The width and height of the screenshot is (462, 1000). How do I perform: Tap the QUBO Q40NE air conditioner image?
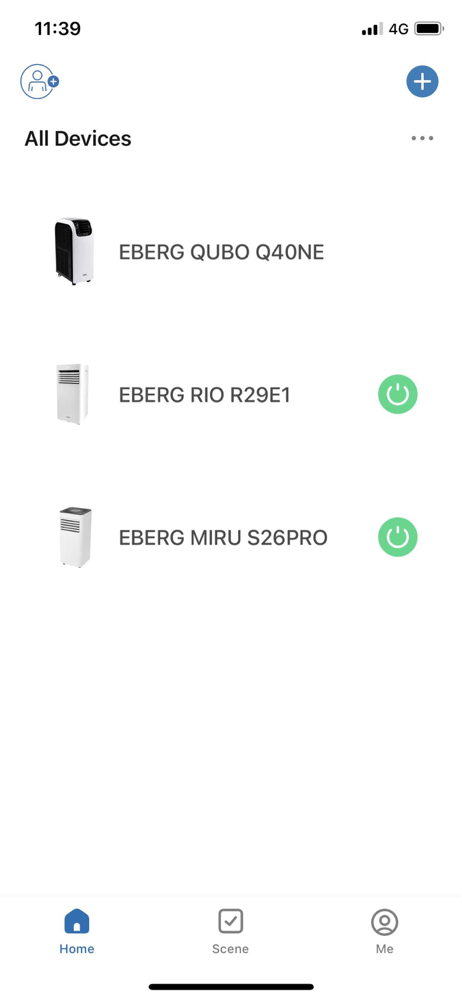point(74,251)
